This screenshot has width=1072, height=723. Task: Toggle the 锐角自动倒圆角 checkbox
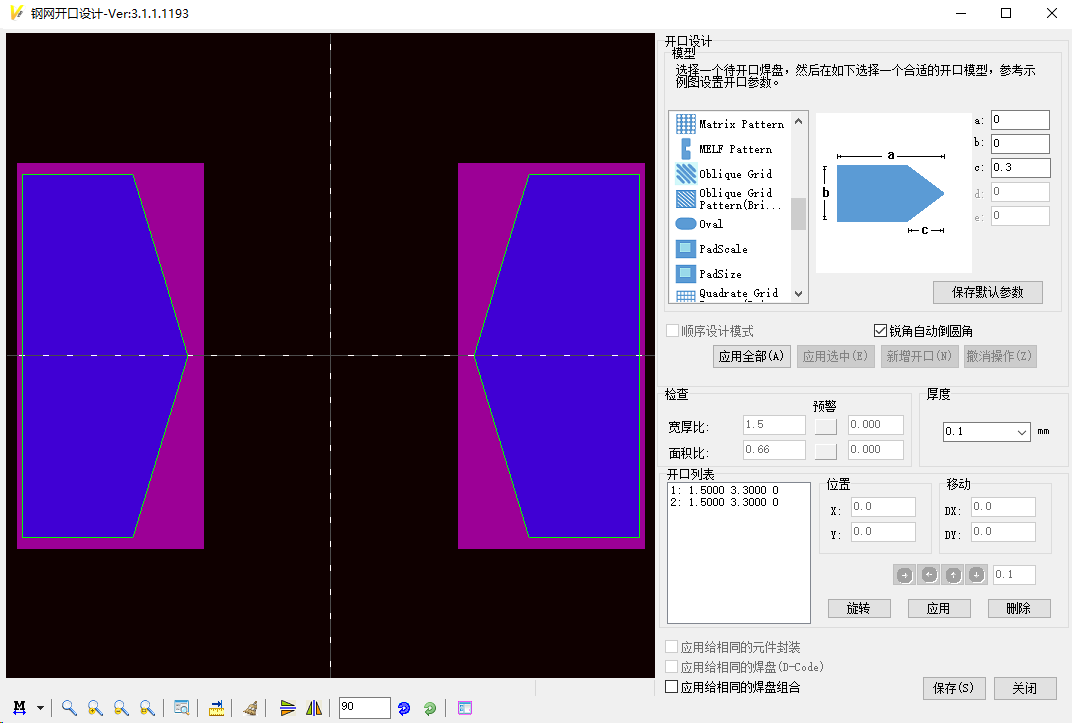click(x=880, y=331)
